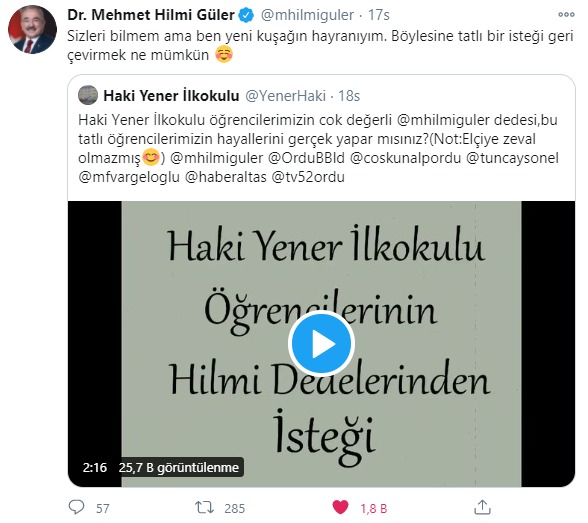Open the @mfvargeloglu mention
The image size is (588, 523).
[x=129, y=177]
